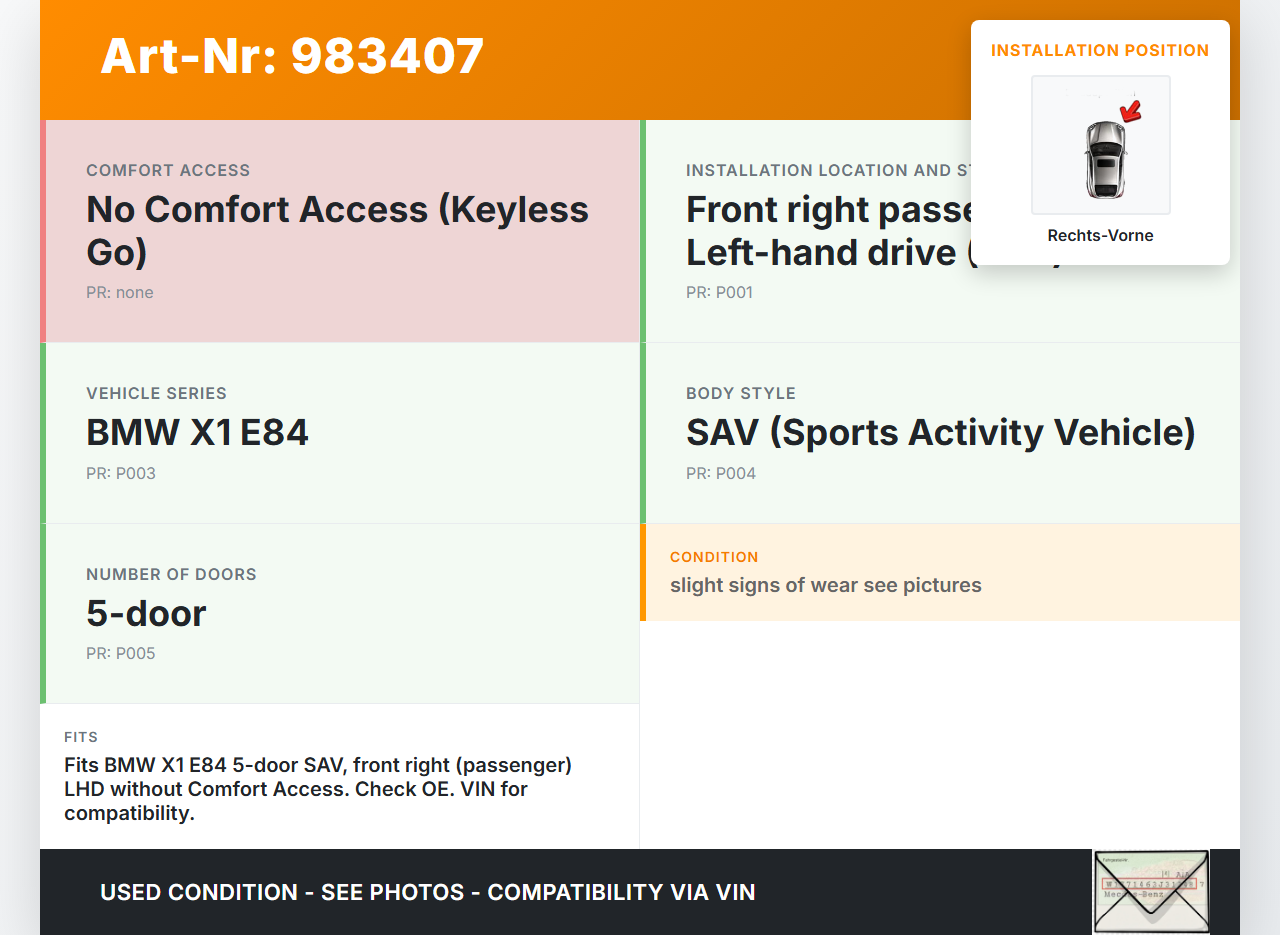The width and height of the screenshot is (1280, 935).
Task: Click the PR: none code label
Action: (120, 293)
